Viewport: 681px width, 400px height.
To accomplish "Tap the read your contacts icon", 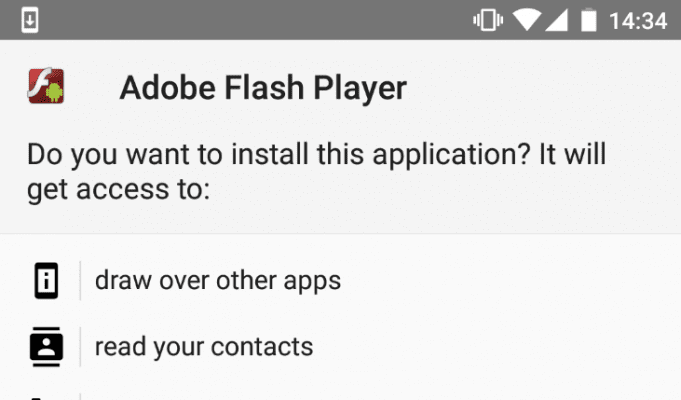I will coord(46,347).
